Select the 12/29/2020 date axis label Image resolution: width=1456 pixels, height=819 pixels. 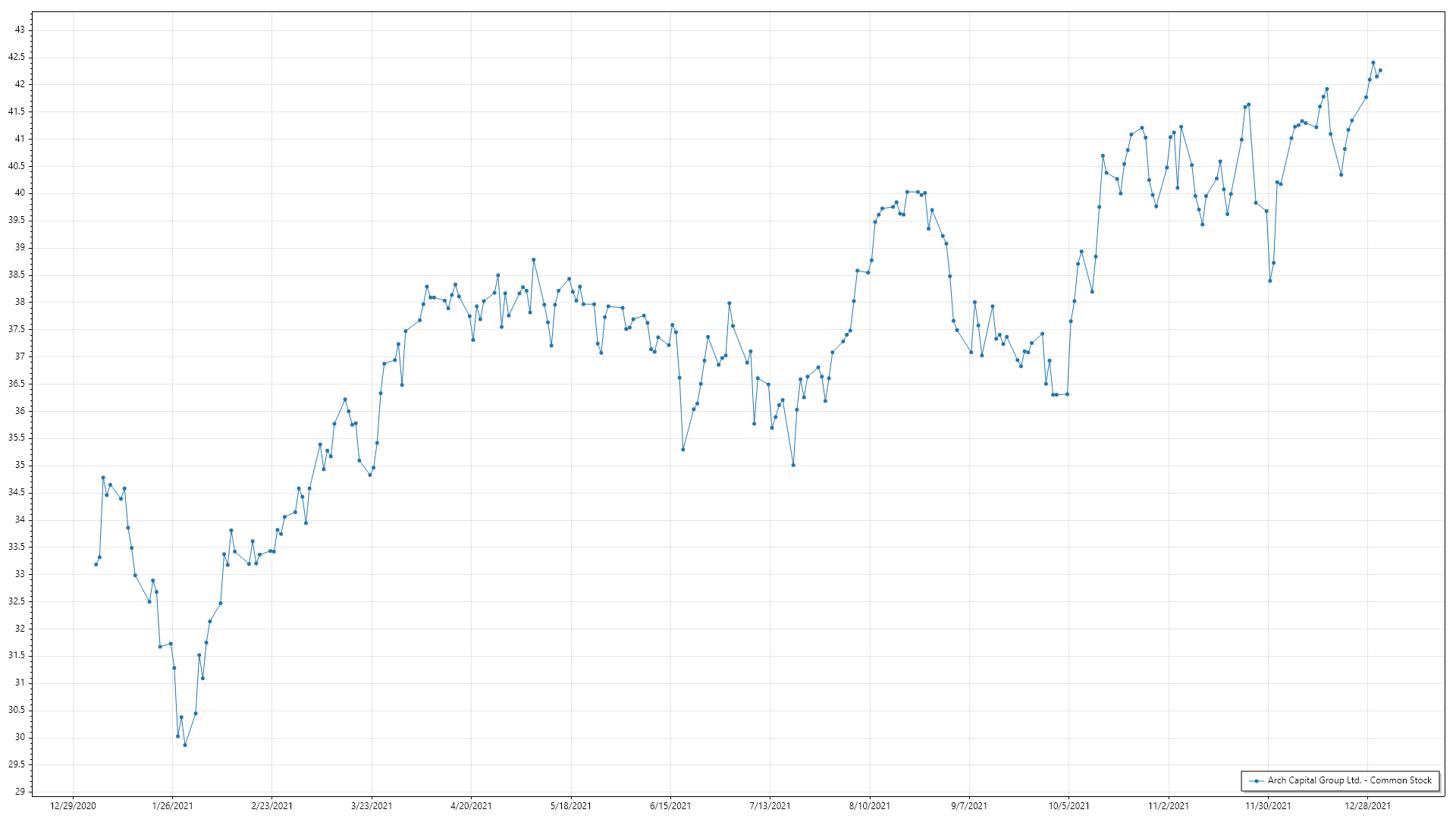tap(73, 806)
